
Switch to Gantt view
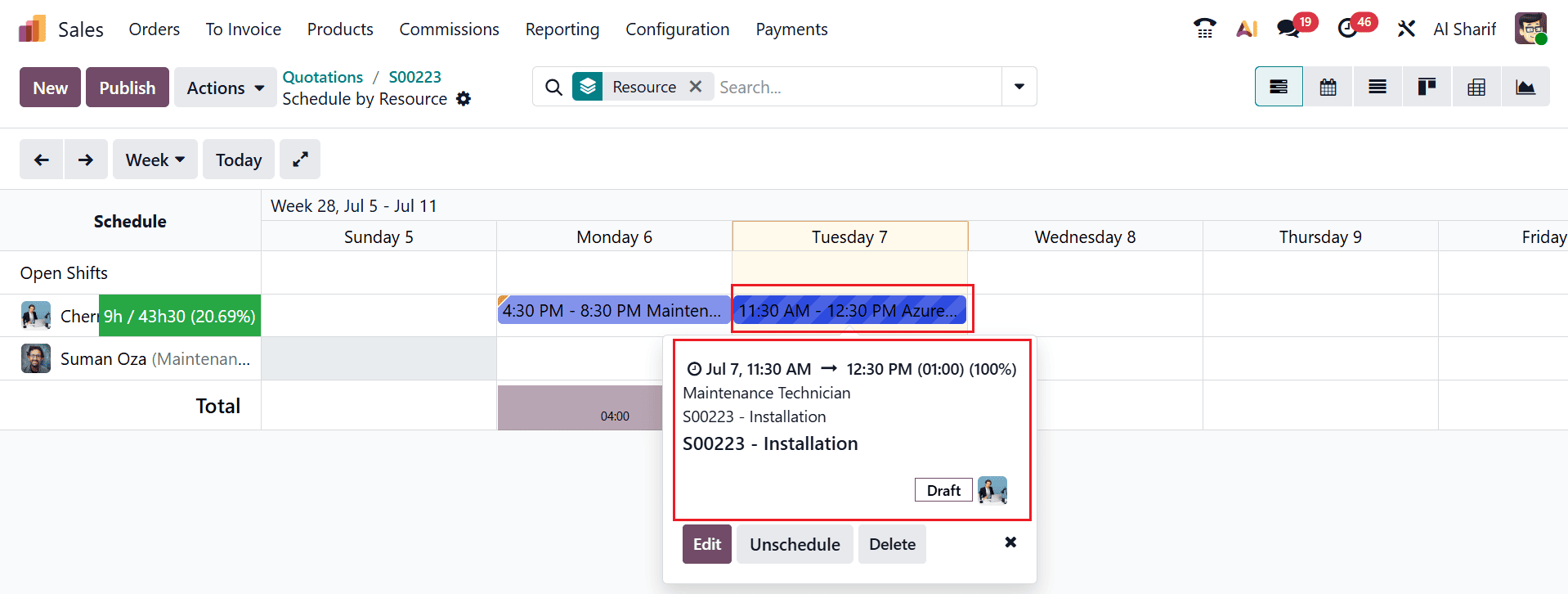pos(1279,87)
